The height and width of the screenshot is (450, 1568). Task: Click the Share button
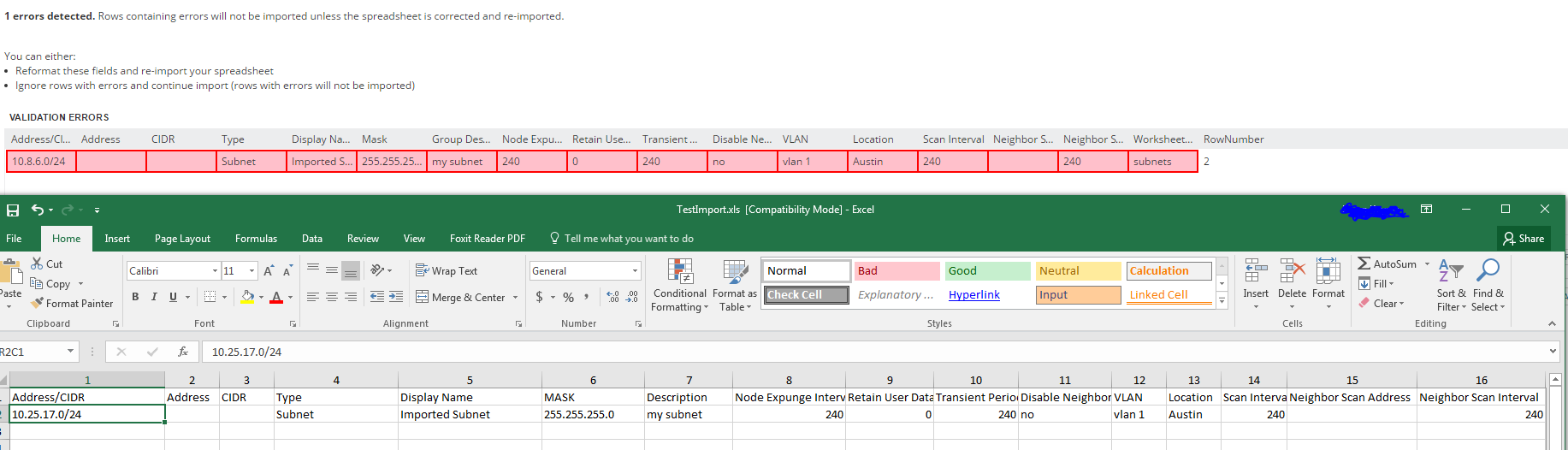tap(1524, 239)
